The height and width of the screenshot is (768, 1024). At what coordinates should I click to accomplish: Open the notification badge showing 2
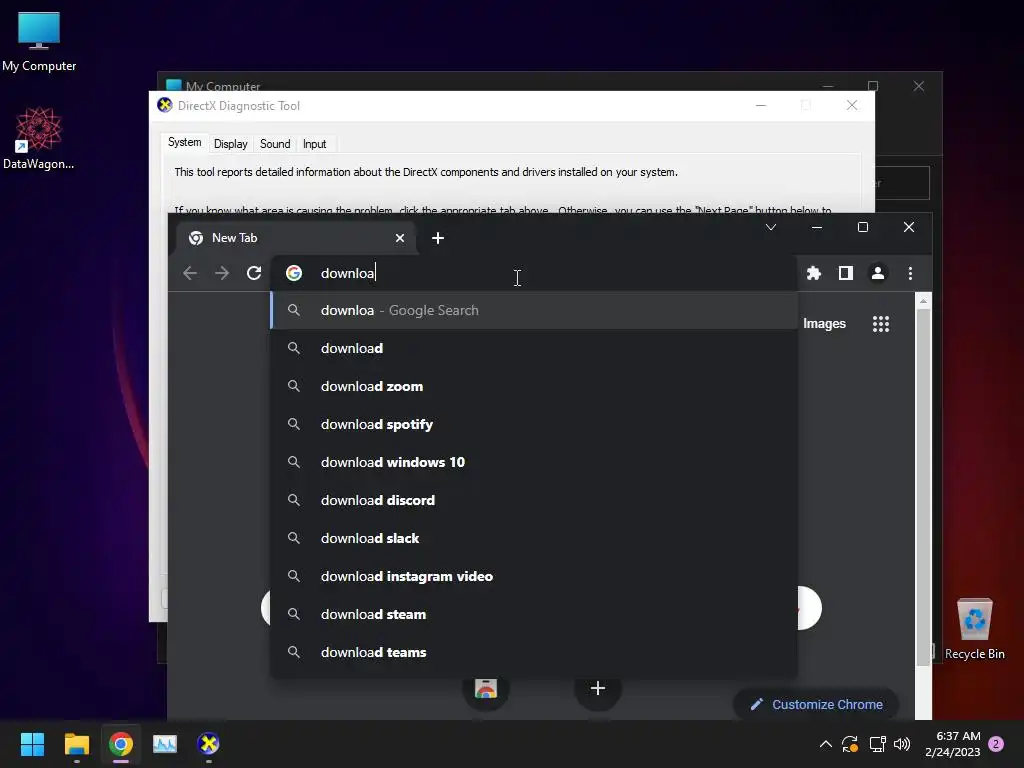(996, 744)
